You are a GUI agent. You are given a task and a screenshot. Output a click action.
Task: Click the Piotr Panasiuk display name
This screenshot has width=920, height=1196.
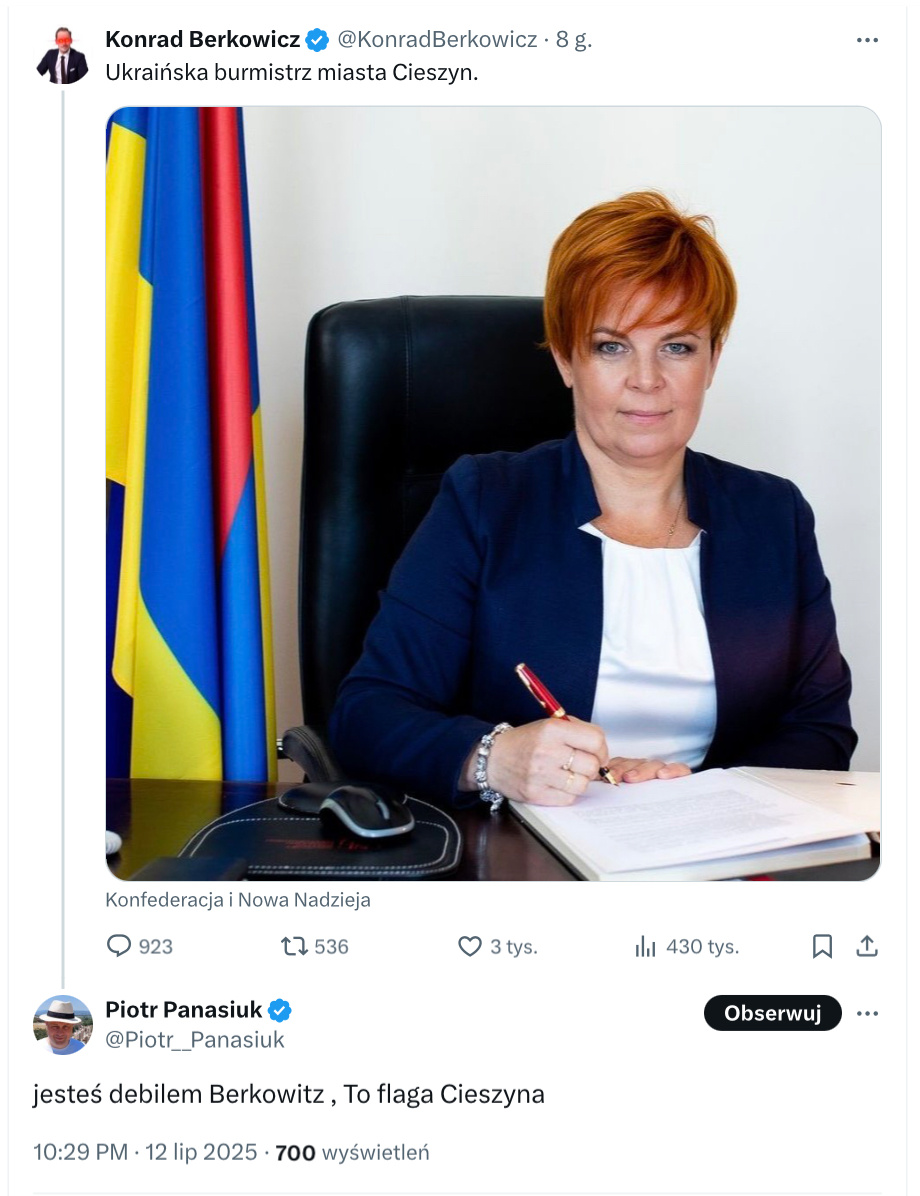(x=184, y=1010)
